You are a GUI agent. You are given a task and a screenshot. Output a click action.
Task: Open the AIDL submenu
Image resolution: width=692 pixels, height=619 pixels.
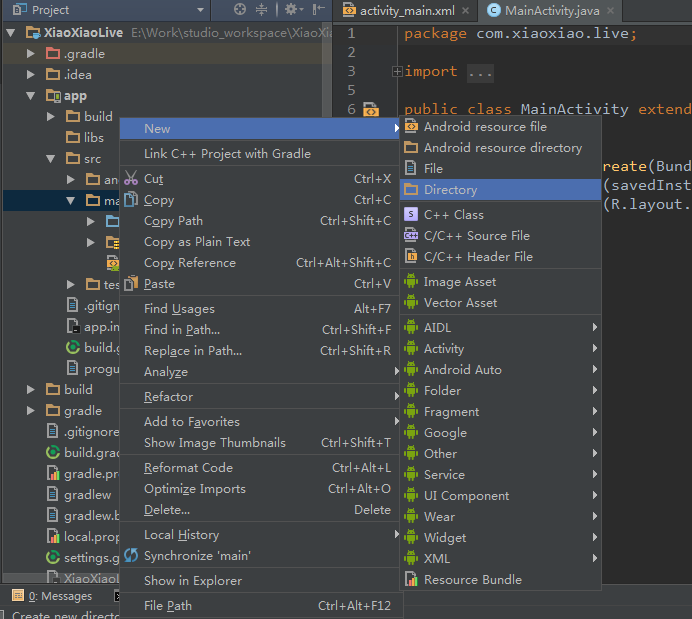click(x=500, y=328)
